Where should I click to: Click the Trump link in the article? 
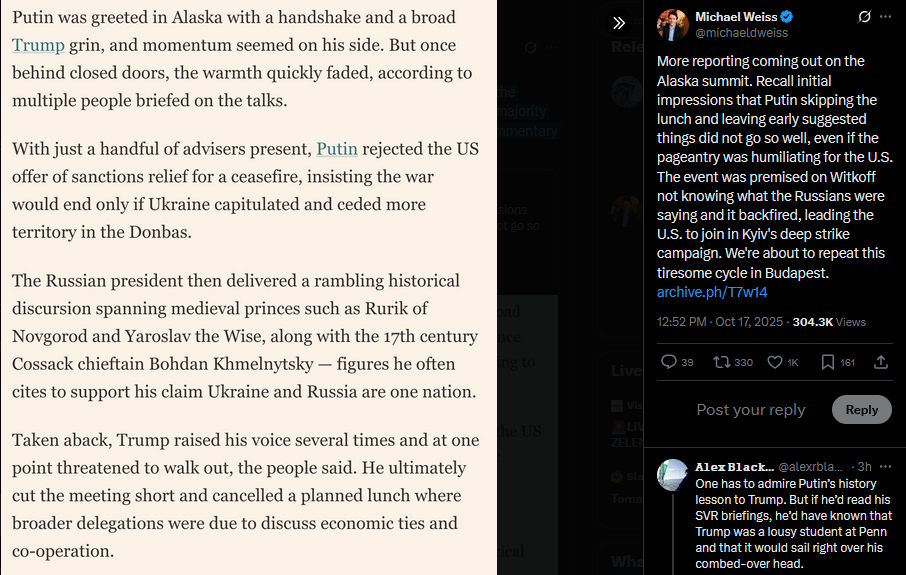tap(38, 45)
